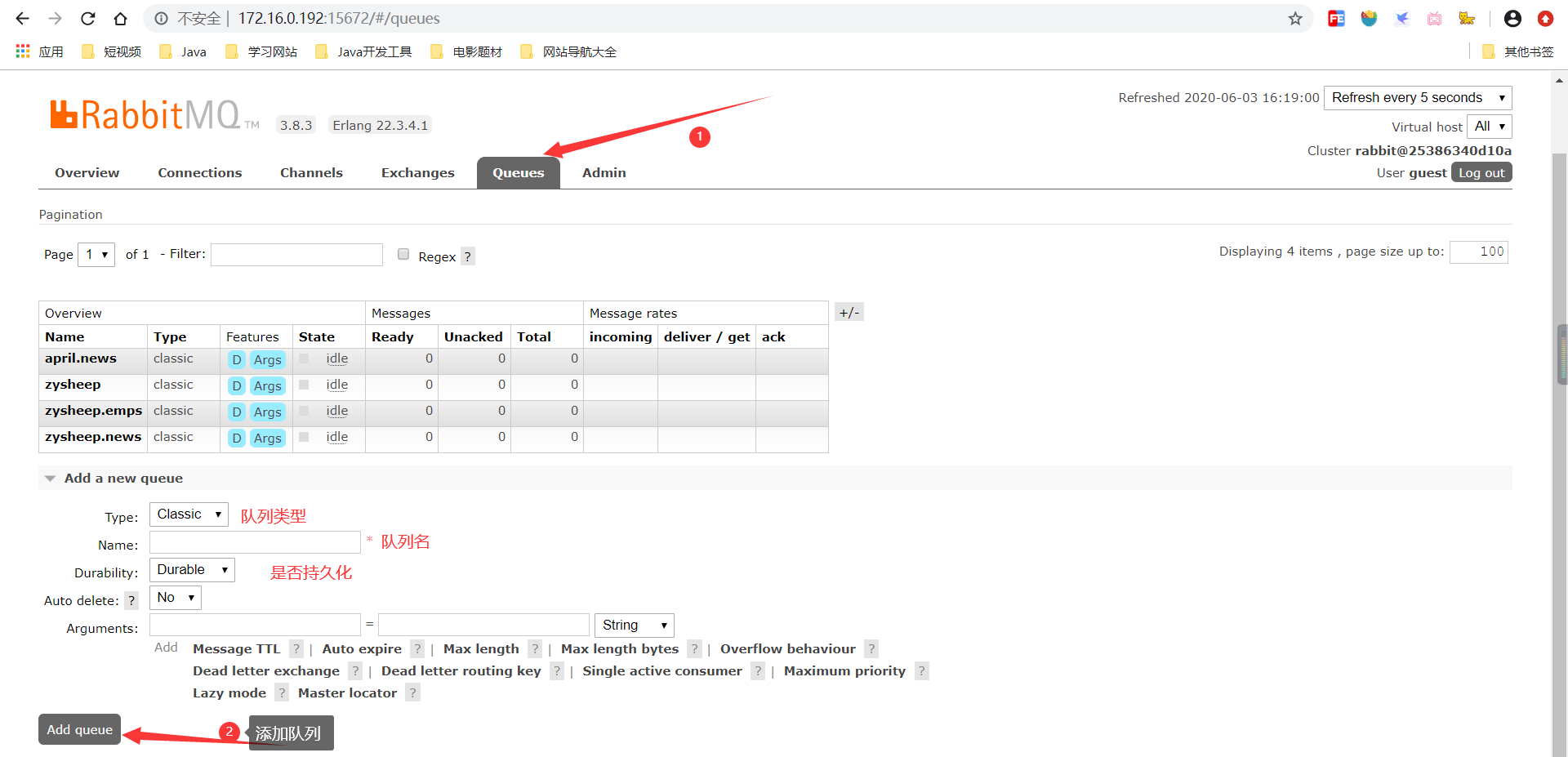1568x757 pixels.
Task: Show help for Max length bytes argument
Action: (x=694, y=648)
